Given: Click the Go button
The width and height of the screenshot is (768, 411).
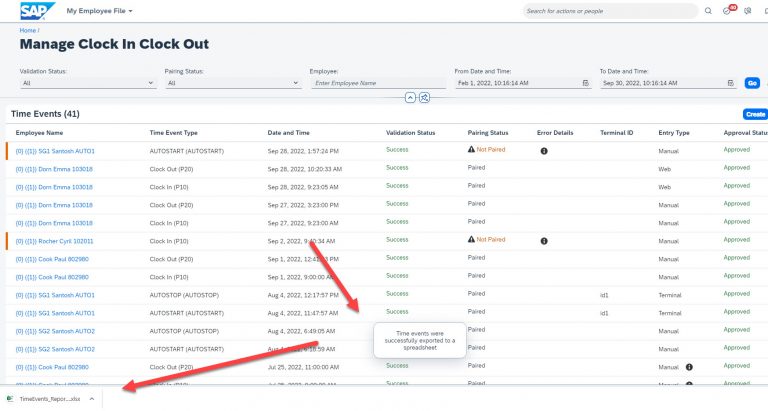Looking at the screenshot, I should (x=752, y=83).
